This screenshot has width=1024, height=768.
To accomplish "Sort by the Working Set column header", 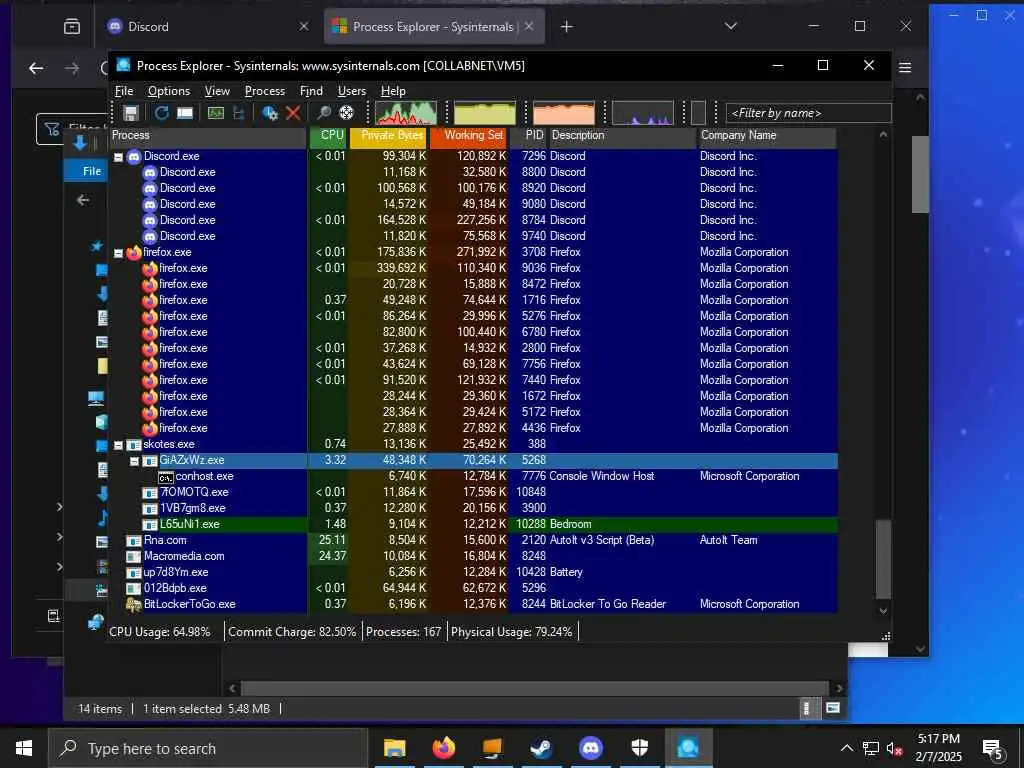I will click(468, 135).
